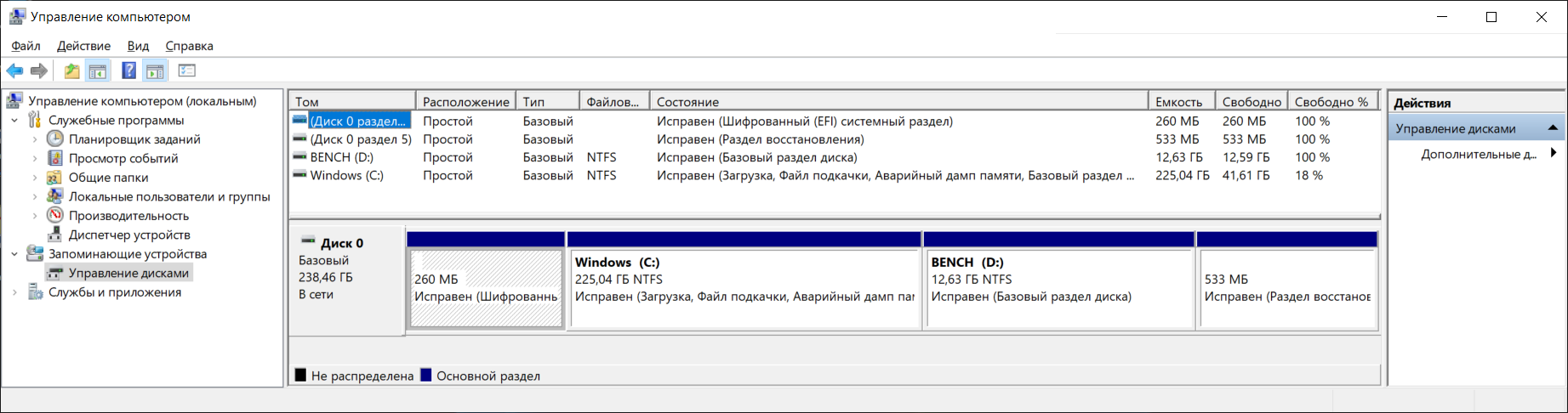The height and width of the screenshot is (413, 1568).
Task: Click the Forward arrow toolbar icon
Action: click(38, 71)
